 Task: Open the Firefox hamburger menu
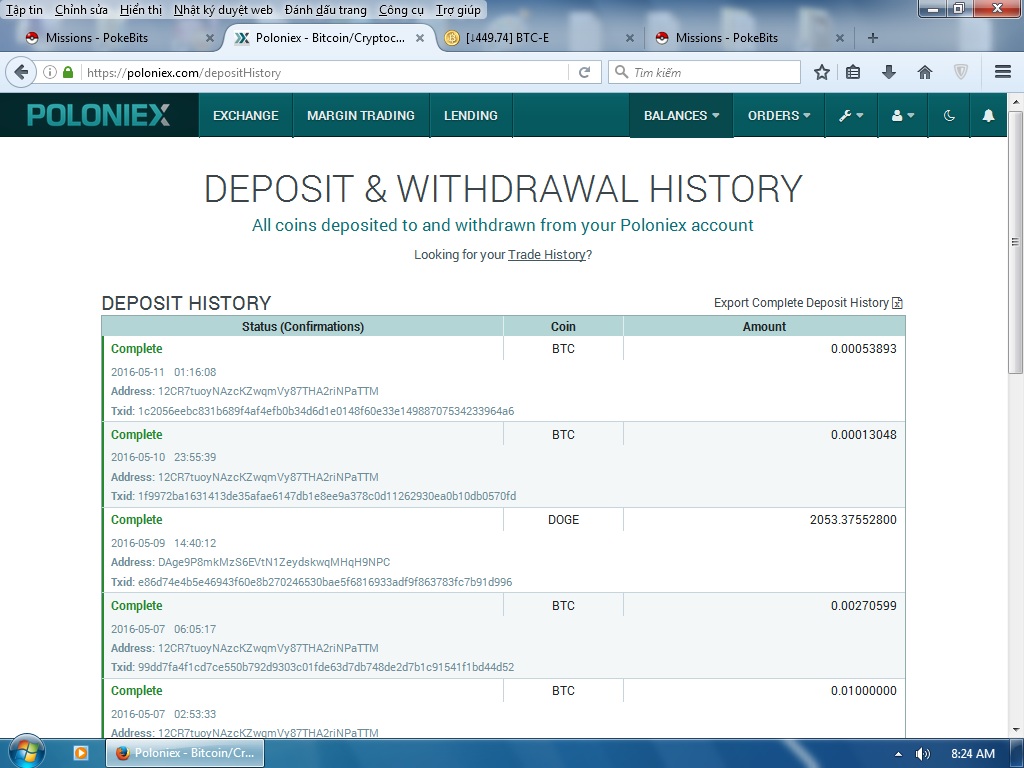click(x=1003, y=72)
